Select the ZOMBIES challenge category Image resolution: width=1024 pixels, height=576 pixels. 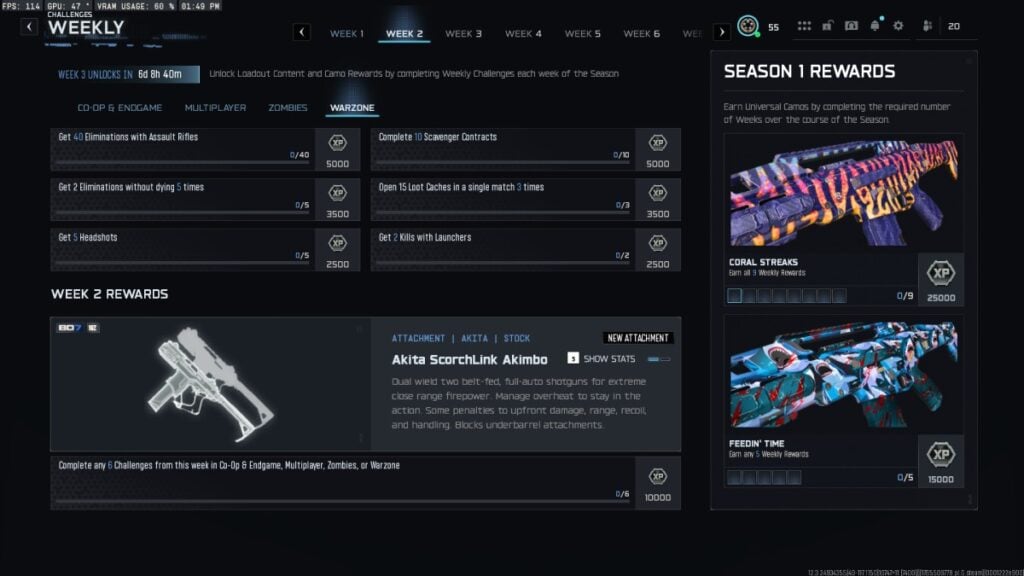pyautogui.click(x=287, y=107)
